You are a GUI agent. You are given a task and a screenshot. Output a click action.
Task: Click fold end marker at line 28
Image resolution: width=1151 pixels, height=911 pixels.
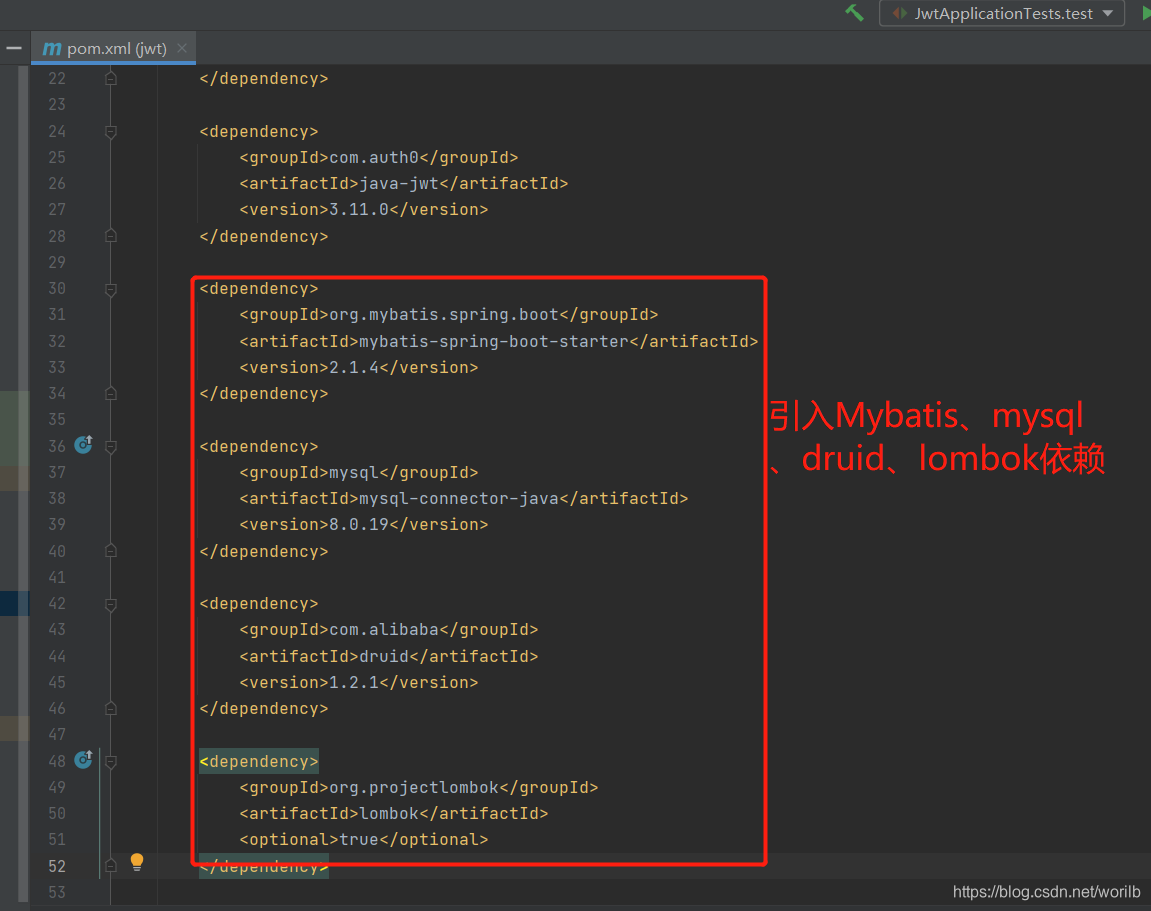tap(111, 236)
